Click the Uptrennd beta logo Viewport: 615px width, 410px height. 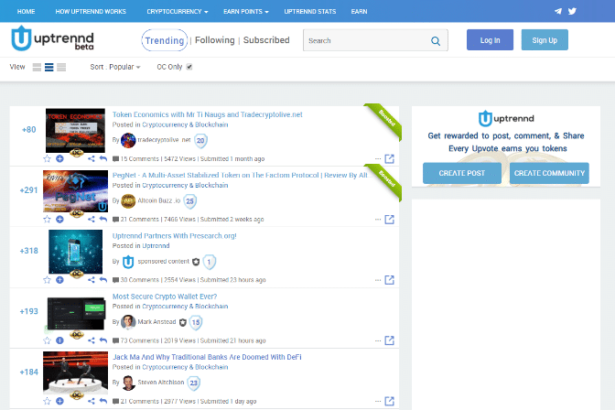(x=53, y=38)
